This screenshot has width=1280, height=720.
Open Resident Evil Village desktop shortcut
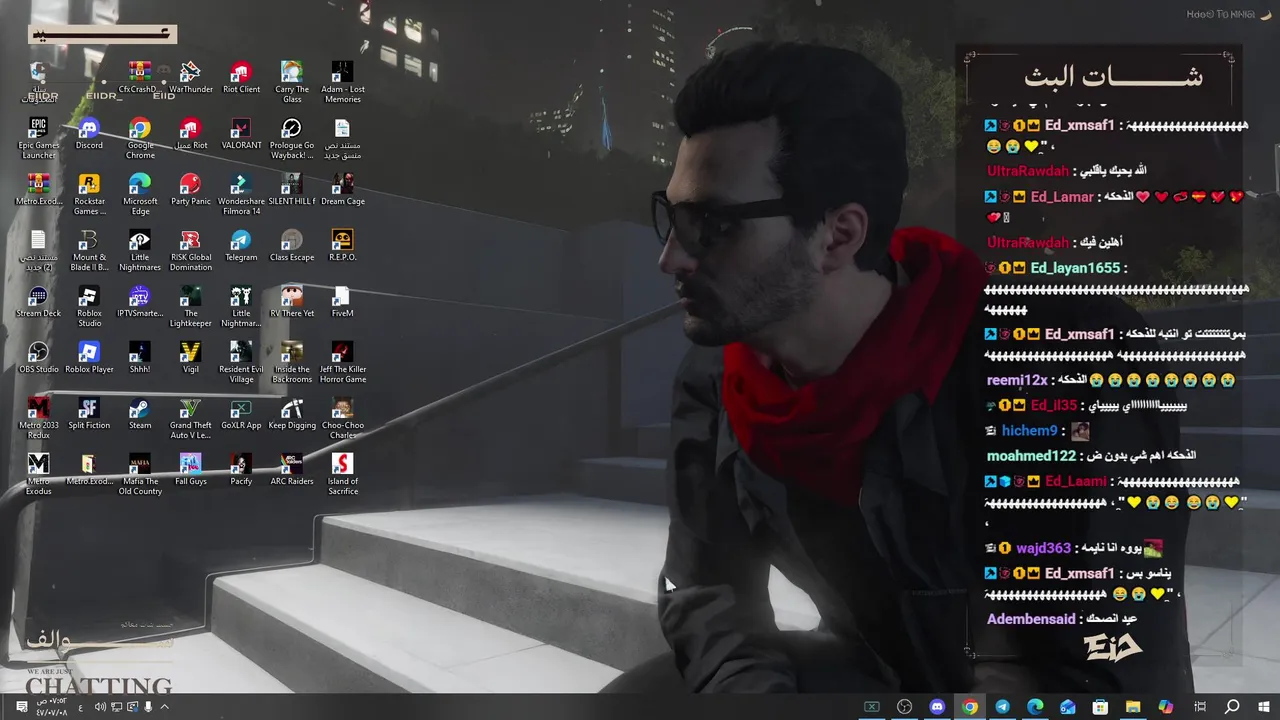point(241,363)
